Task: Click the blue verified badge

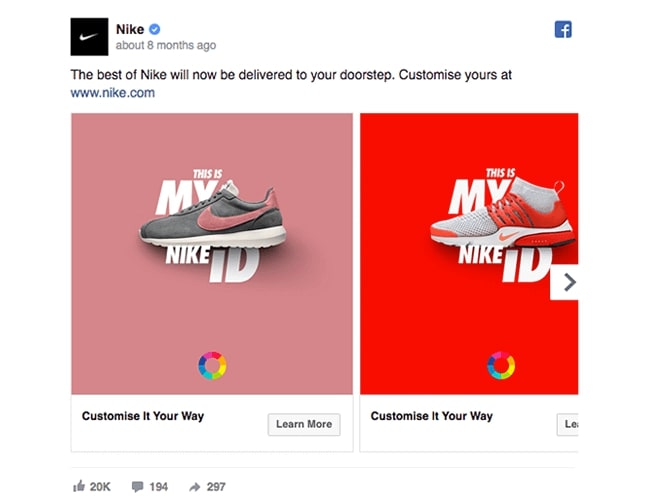Action: (156, 29)
